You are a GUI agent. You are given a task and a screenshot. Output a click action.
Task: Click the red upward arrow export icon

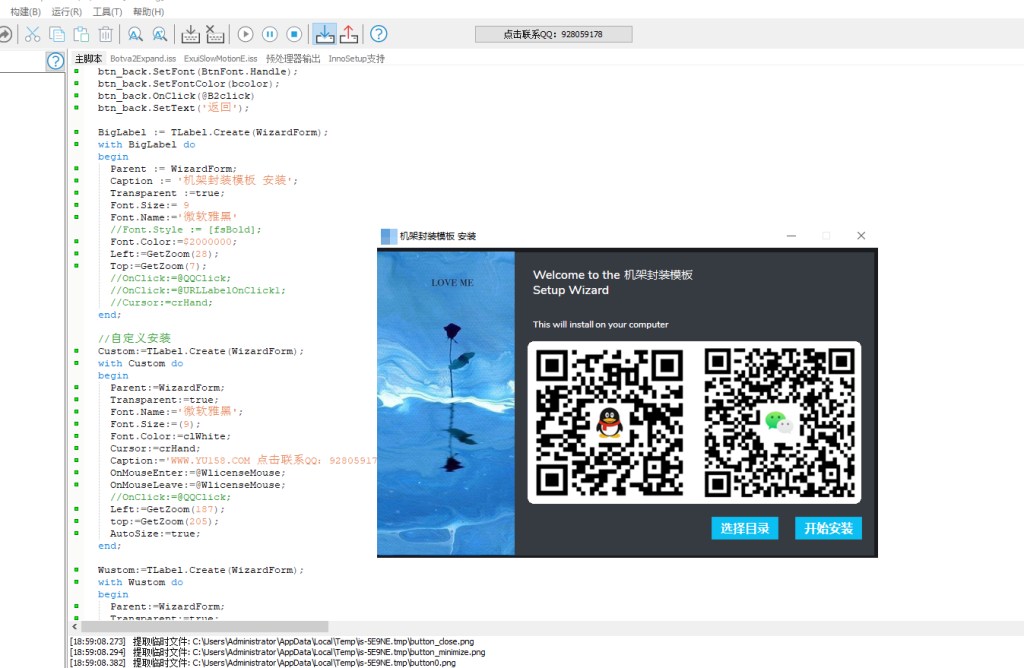[x=348, y=34]
